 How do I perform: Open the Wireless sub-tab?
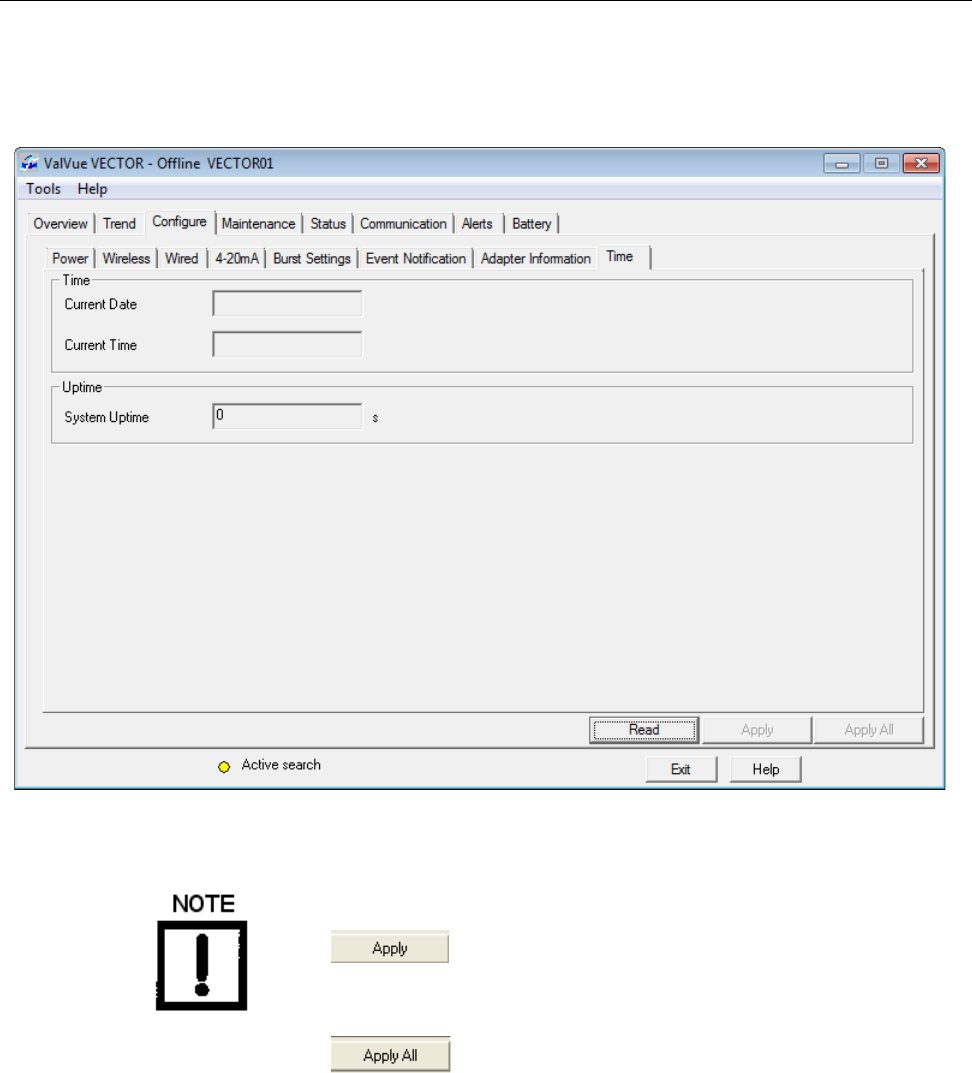(x=126, y=259)
